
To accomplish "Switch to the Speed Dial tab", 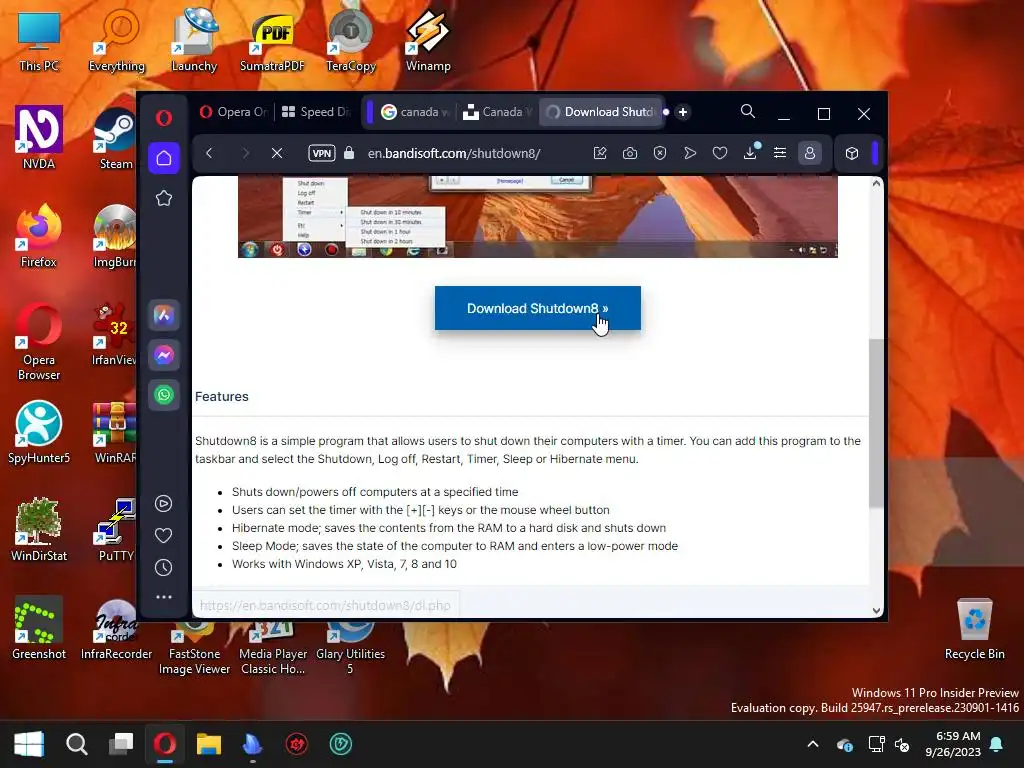I will [x=317, y=112].
